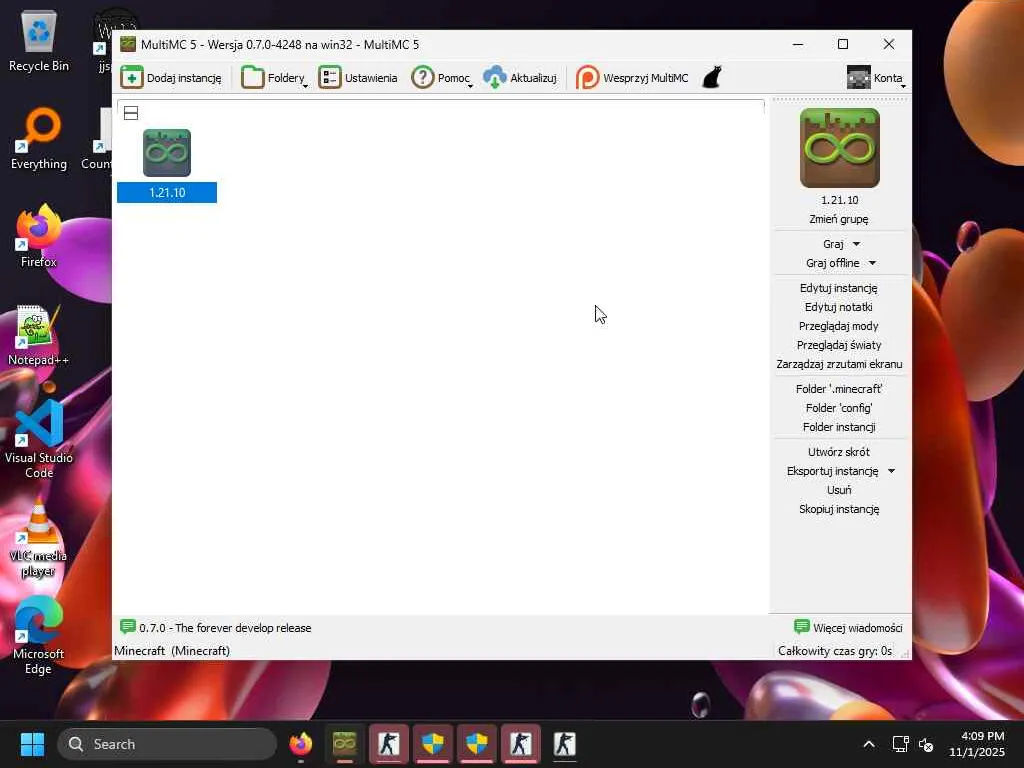Click network icon in system tray
The width and height of the screenshot is (1024, 768).
click(x=900, y=744)
